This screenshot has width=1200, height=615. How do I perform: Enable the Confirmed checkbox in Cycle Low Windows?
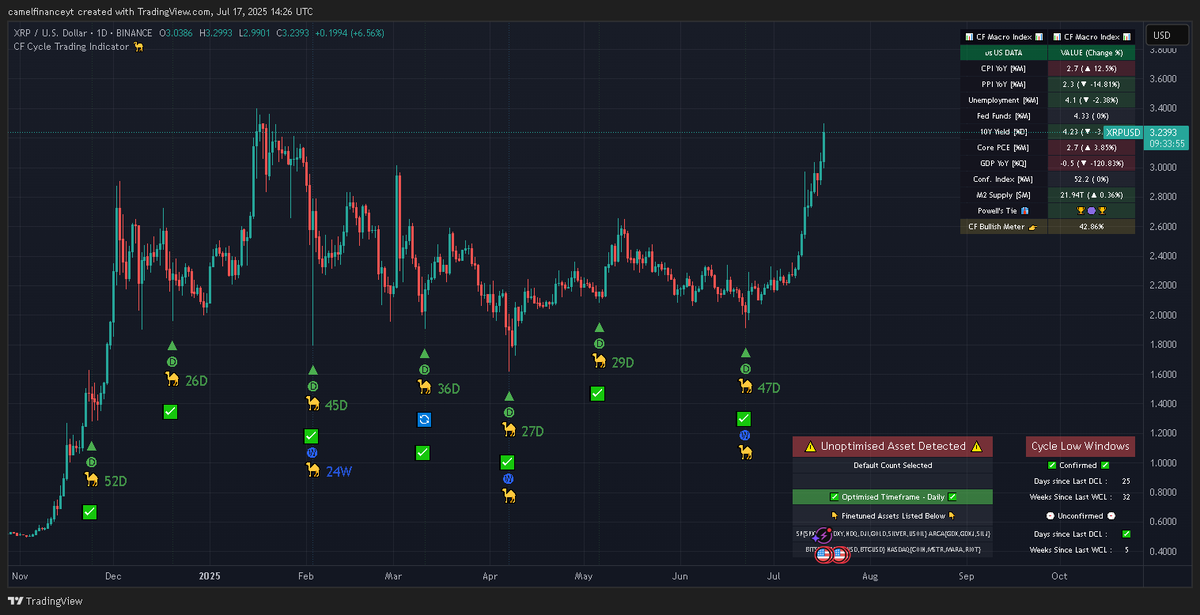(x=1052, y=465)
